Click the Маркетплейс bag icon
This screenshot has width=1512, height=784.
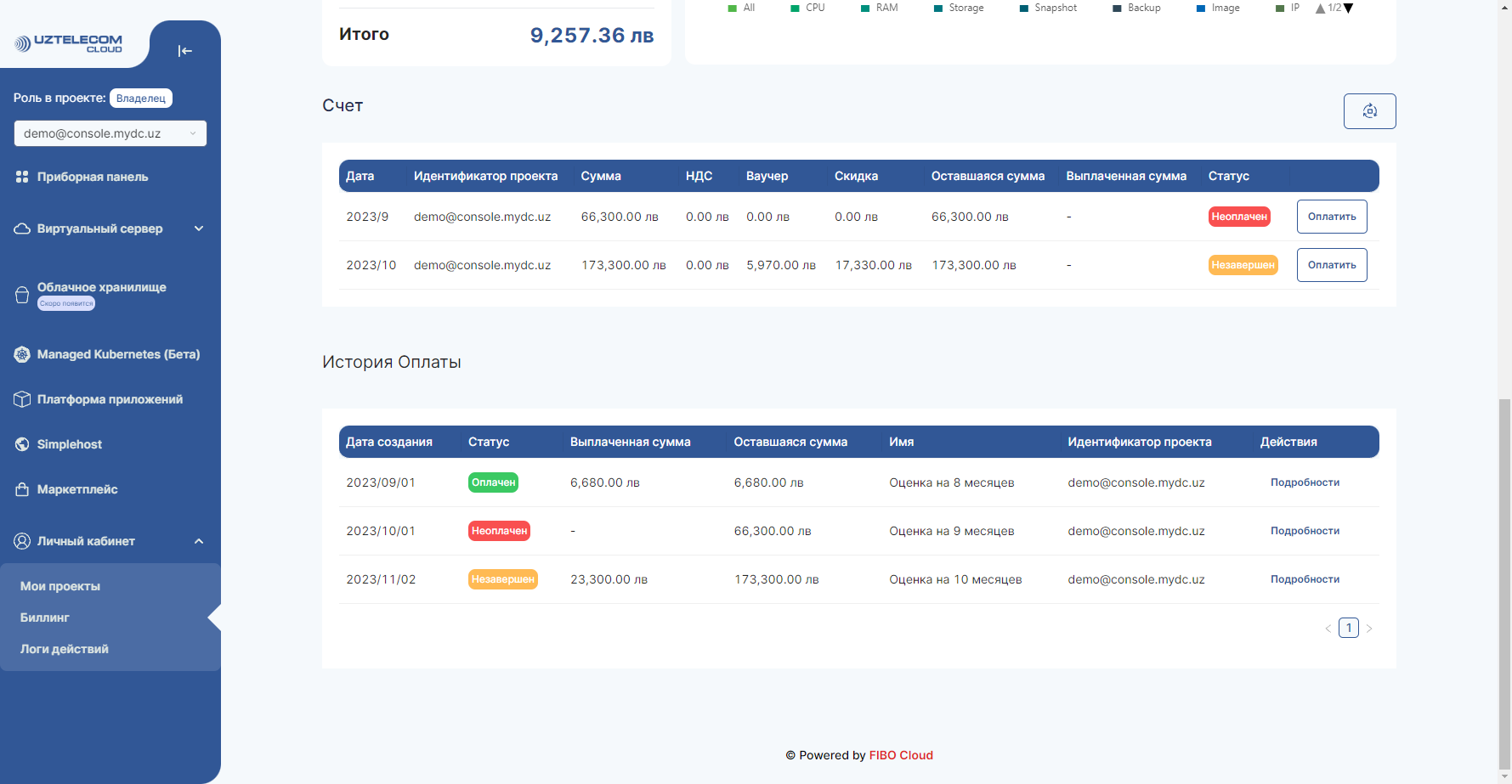click(x=22, y=489)
